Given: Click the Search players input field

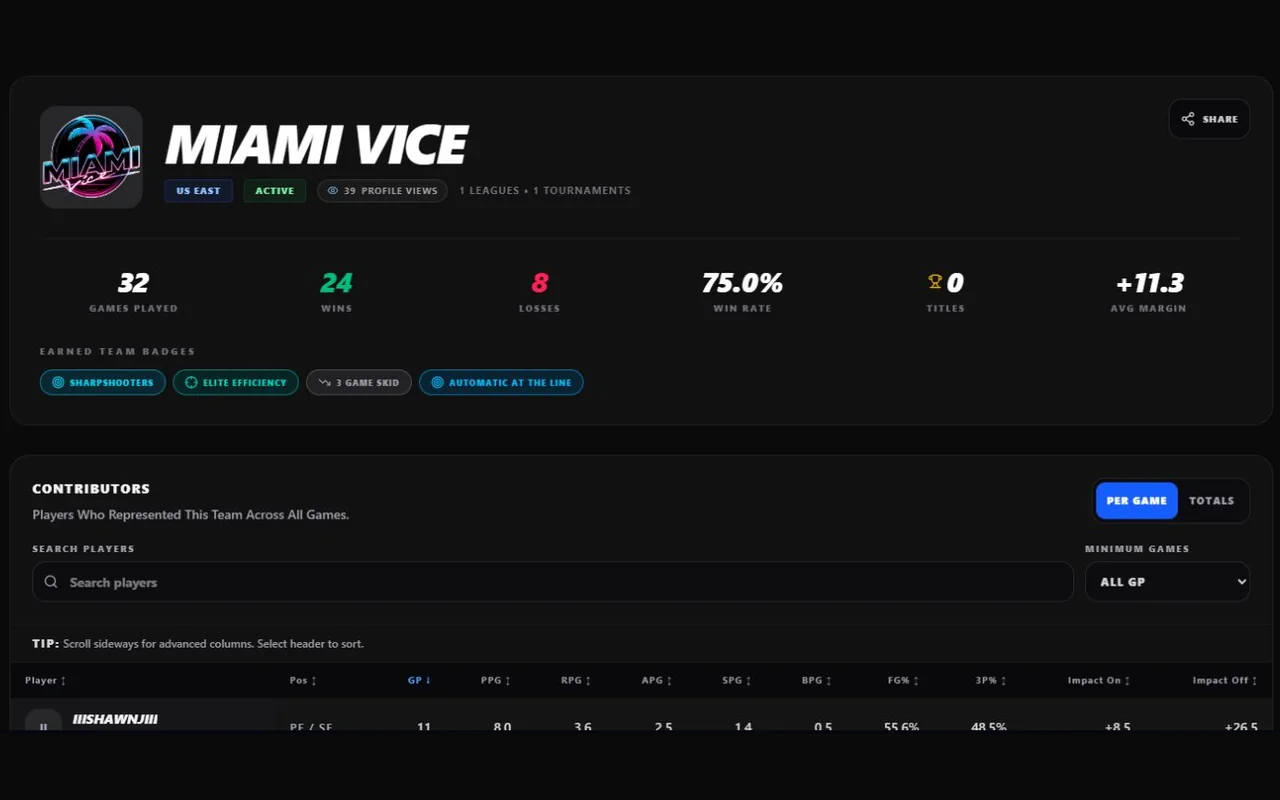Looking at the screenshot, I should (553, 582).
